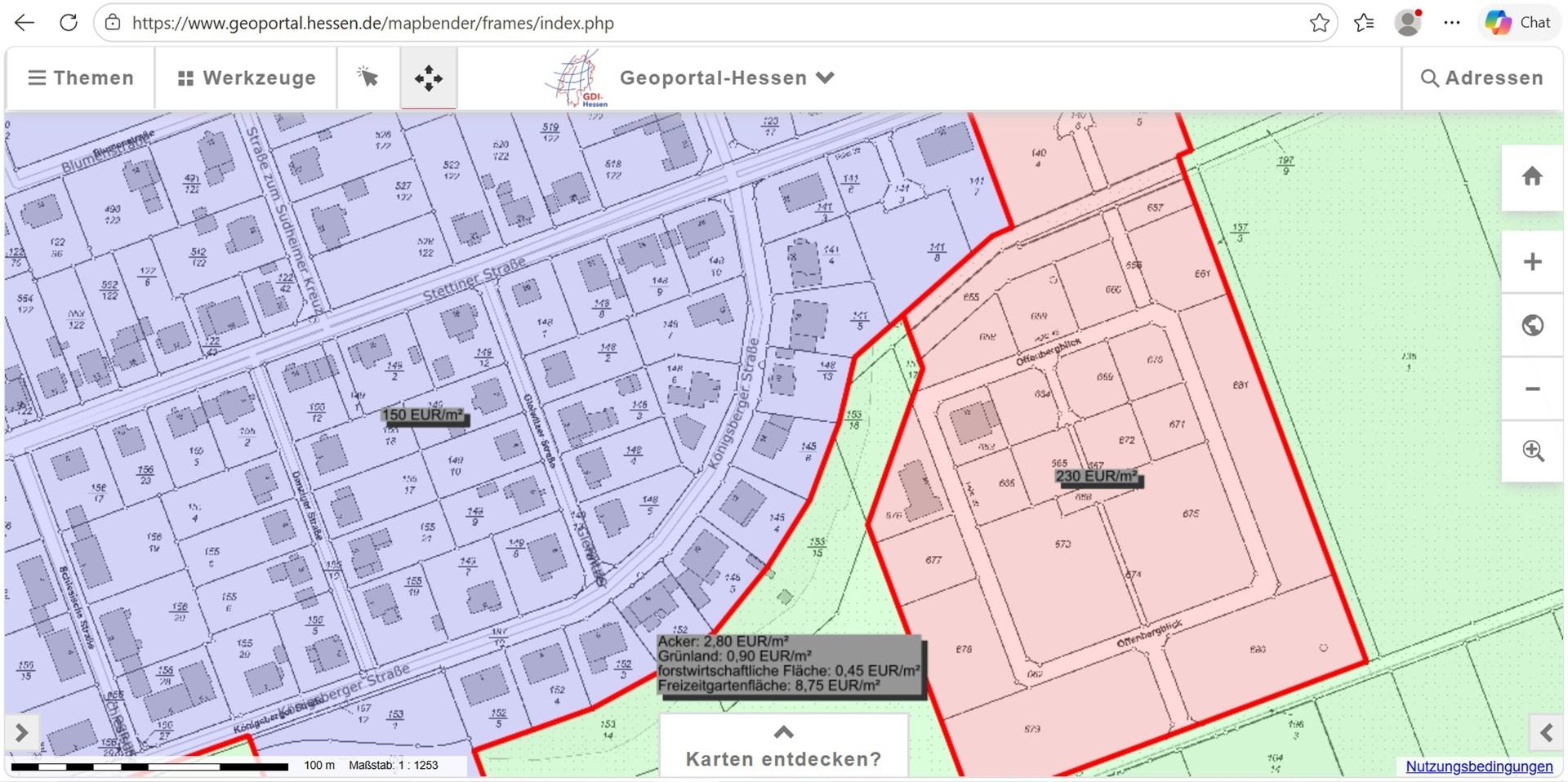Open right panel with left chevron

click(x=1545, y=732)
